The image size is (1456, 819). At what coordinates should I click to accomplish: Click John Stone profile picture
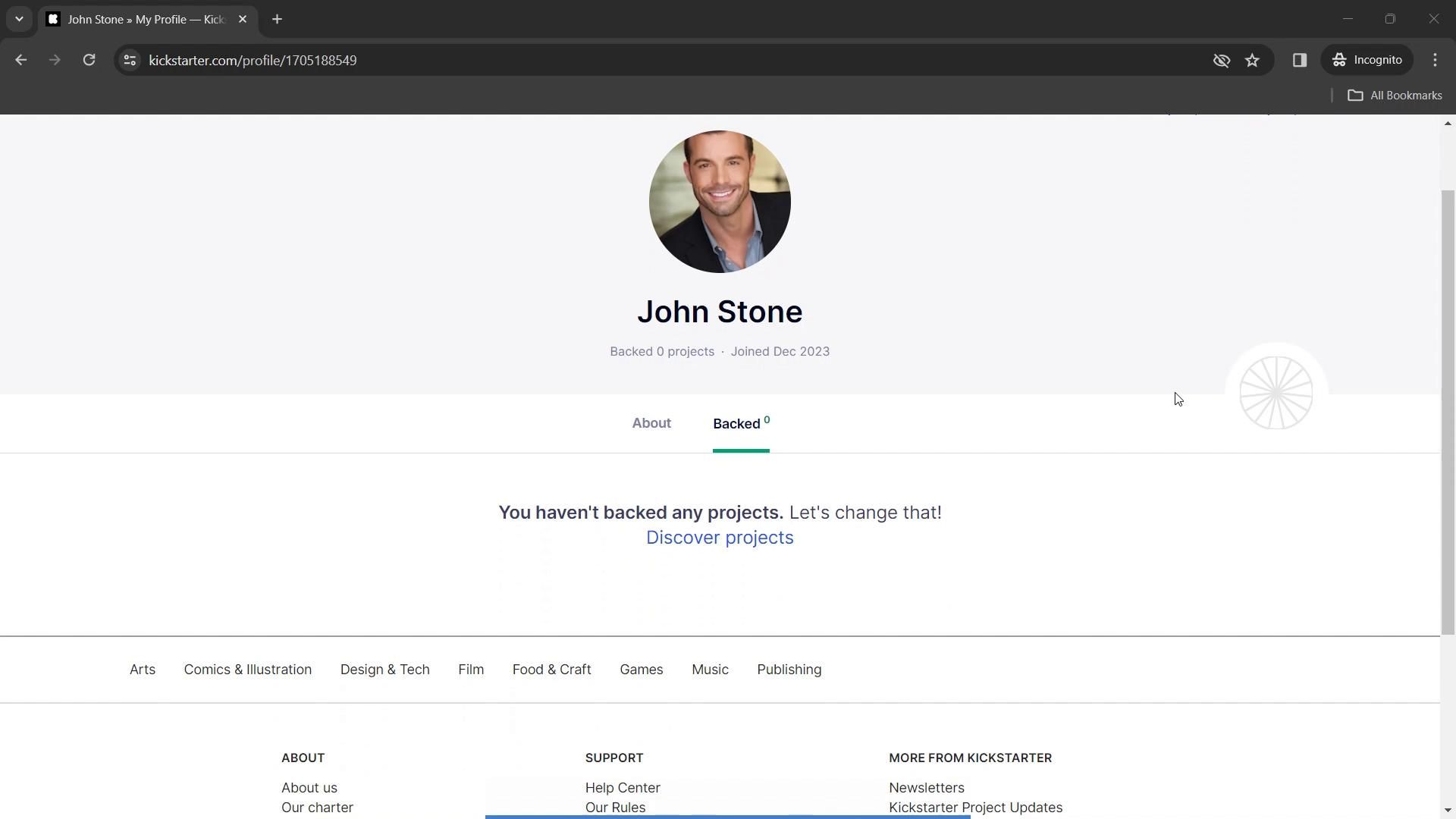click(x=720, y=202)
